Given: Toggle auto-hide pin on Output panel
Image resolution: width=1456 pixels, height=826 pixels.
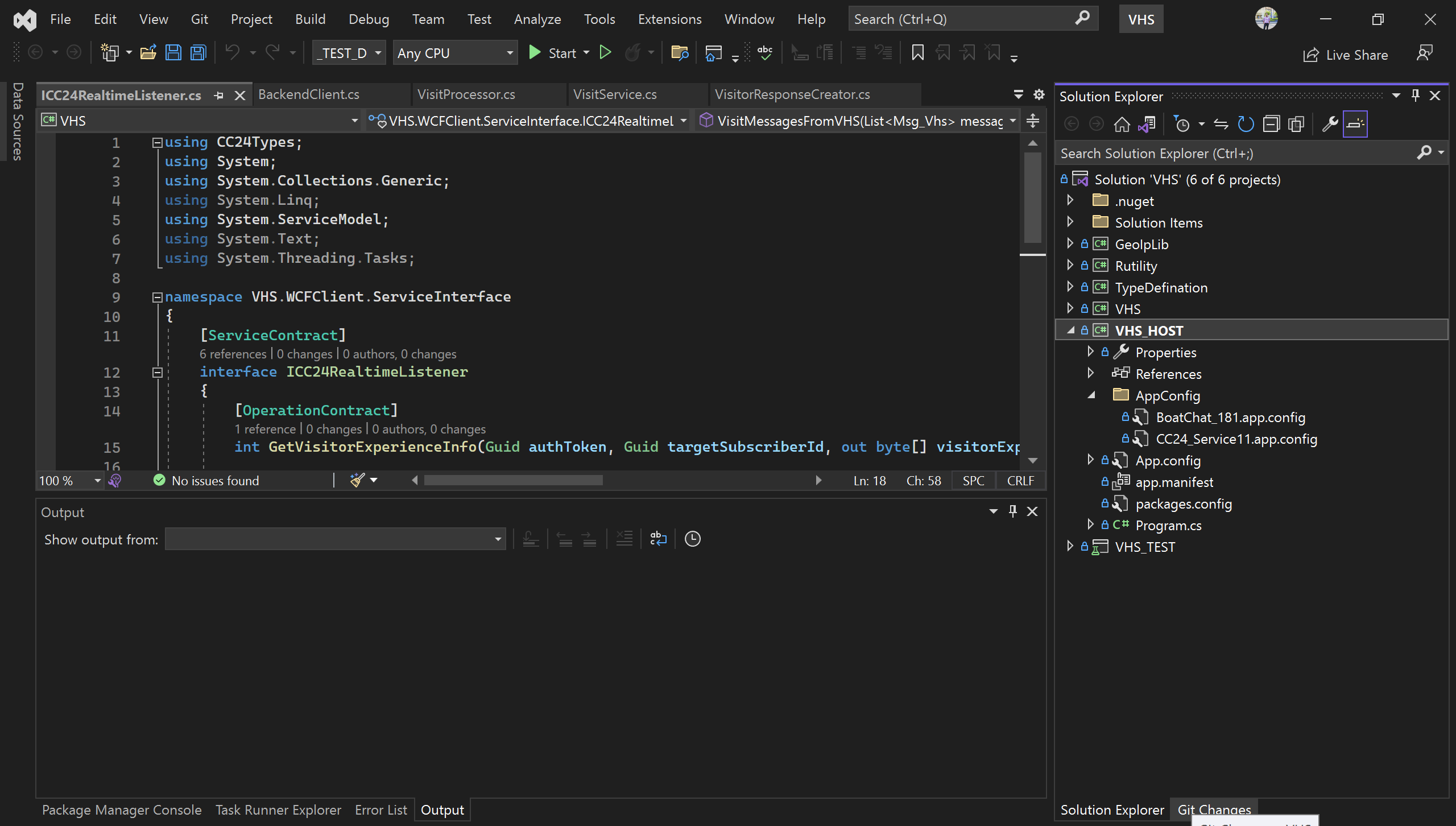Looking at the screenshot, I should pyautogui.click(x=1013, y=511).
